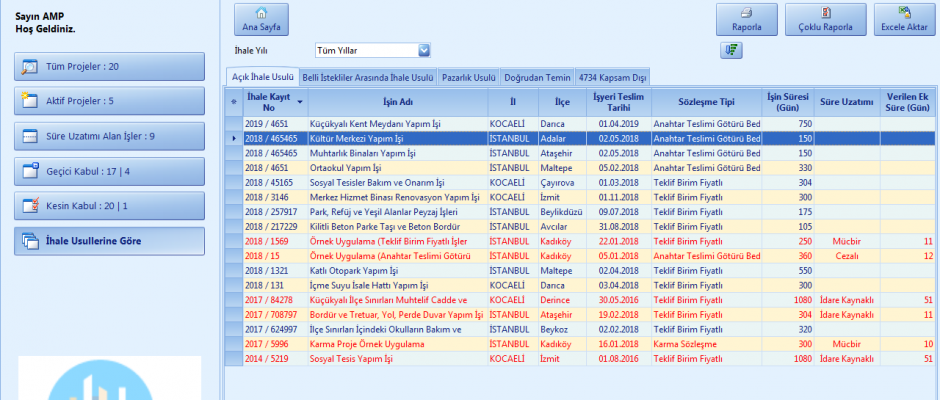The width and height of the screenshot is (940, 400).
Task: Expand the İhale Yılı dropdown
Action: coord(423,50)
